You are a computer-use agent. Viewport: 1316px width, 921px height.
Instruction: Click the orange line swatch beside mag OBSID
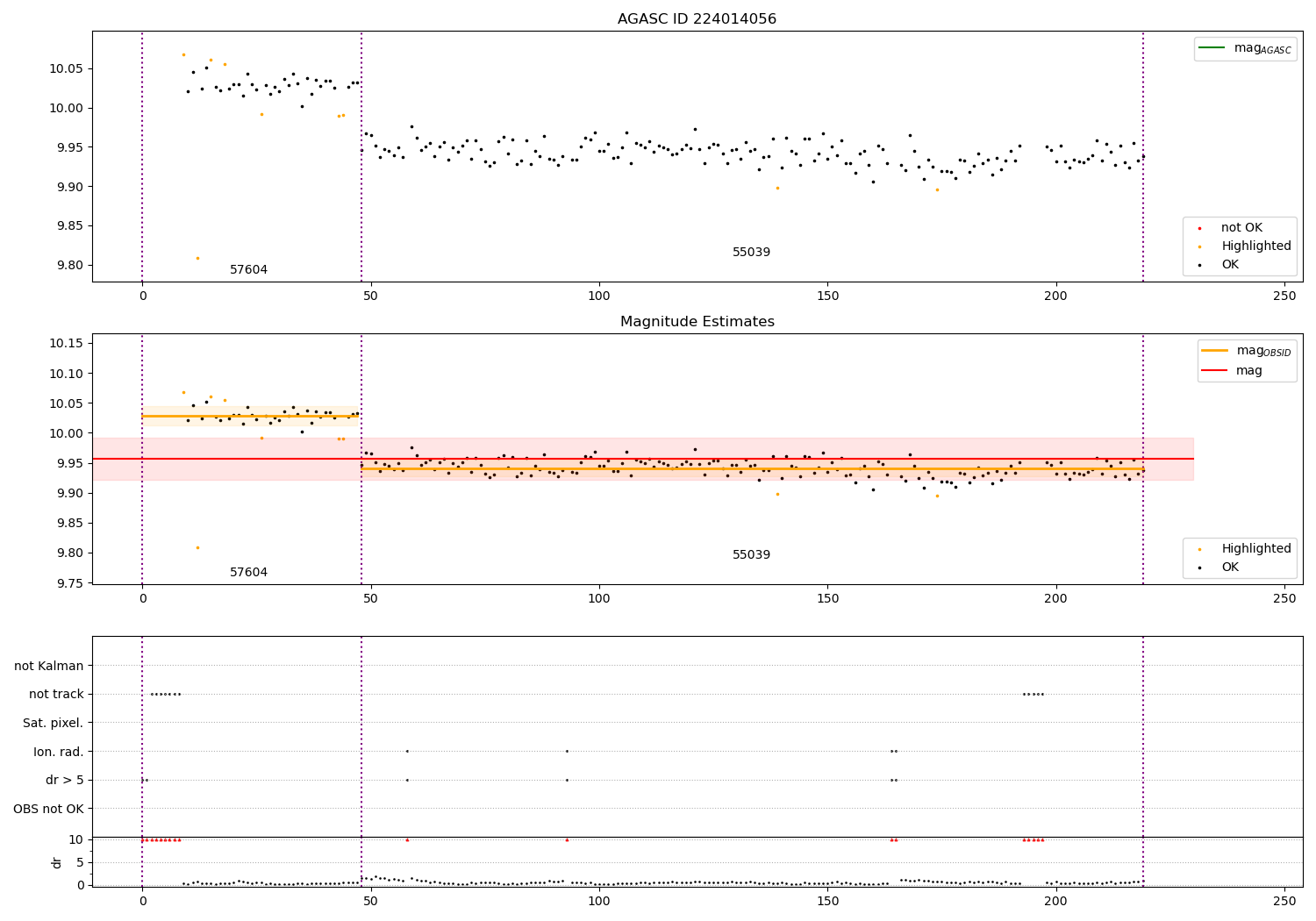(1215, 351)
